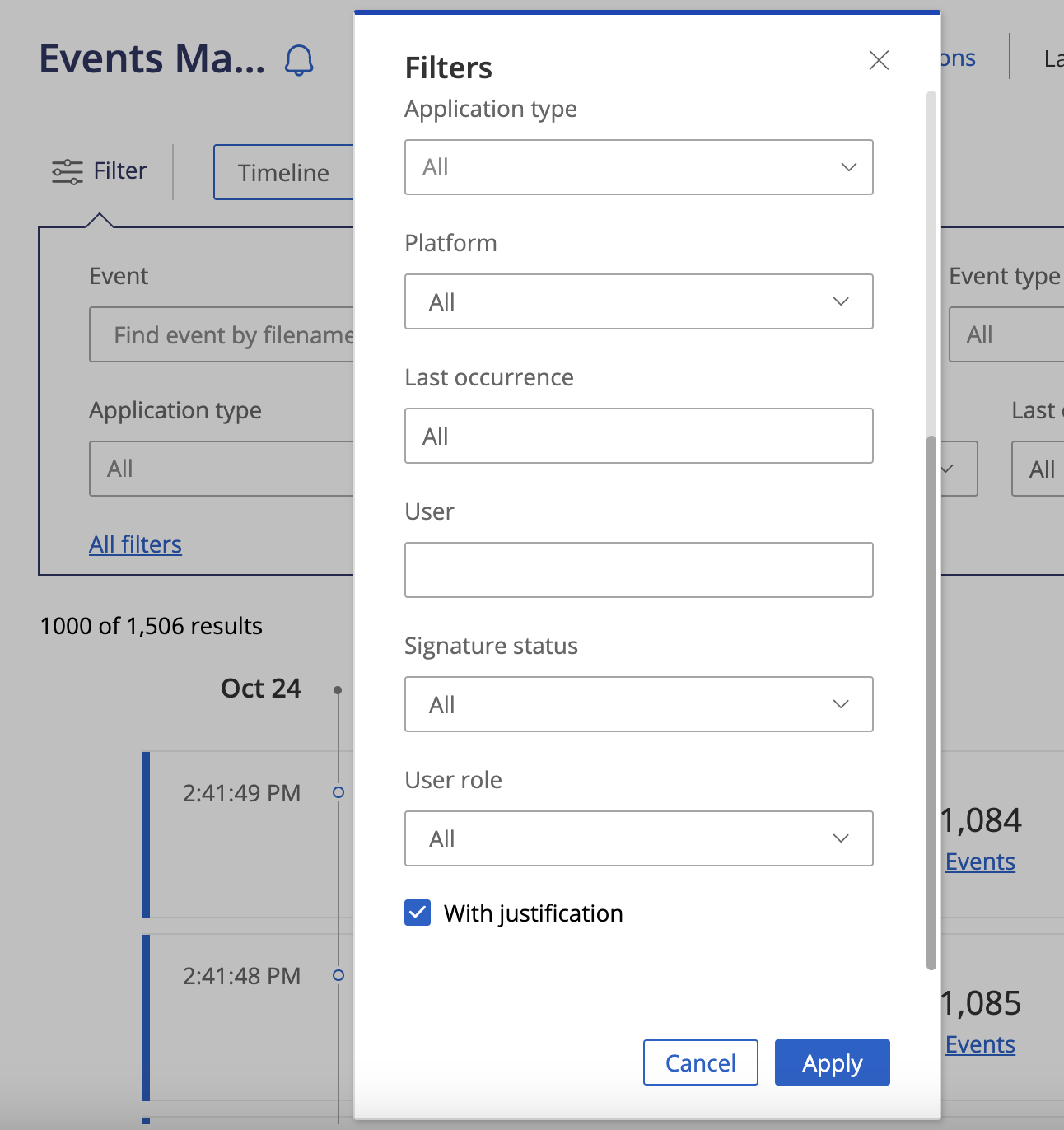Close the Filters panel with X
Screen dimensions: 1064x1130
[879, 60]
